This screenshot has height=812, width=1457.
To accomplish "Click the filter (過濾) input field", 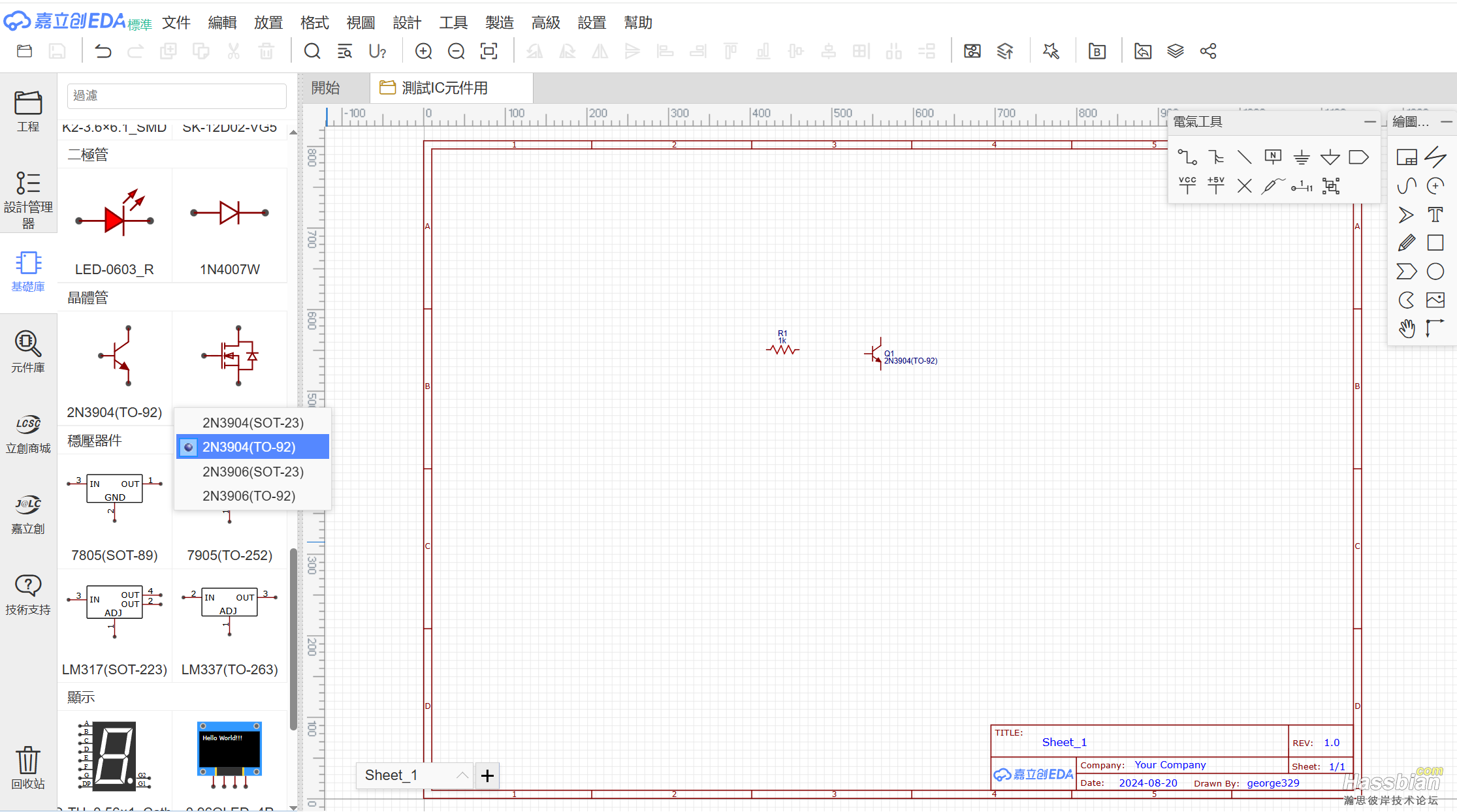I will 176,96.
